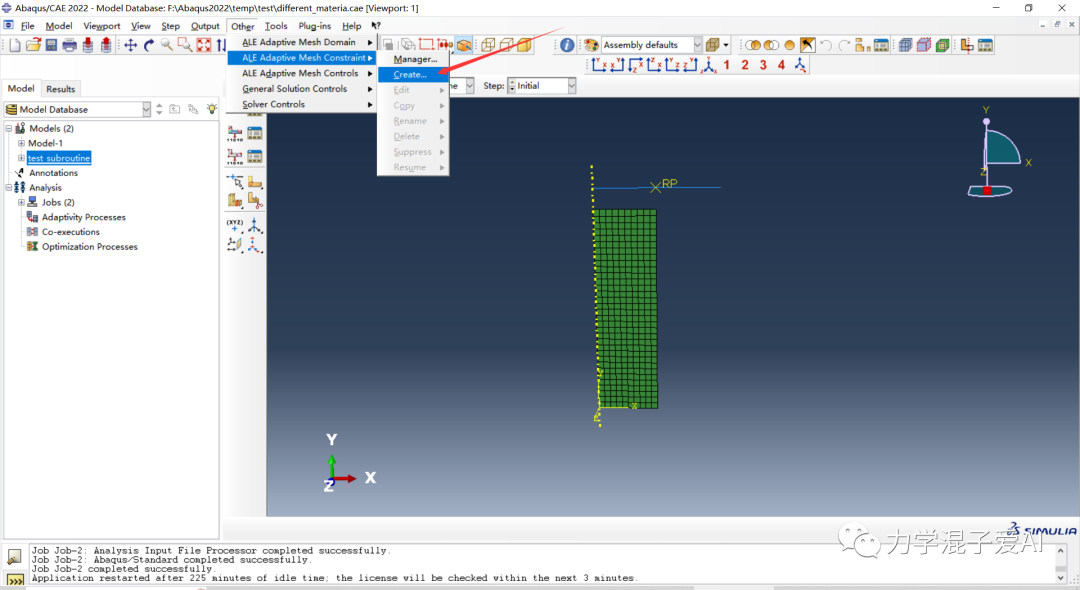Screen dimensions: 1080x590
Task: Switch to the Results tab
Action: tap(61, 89)
